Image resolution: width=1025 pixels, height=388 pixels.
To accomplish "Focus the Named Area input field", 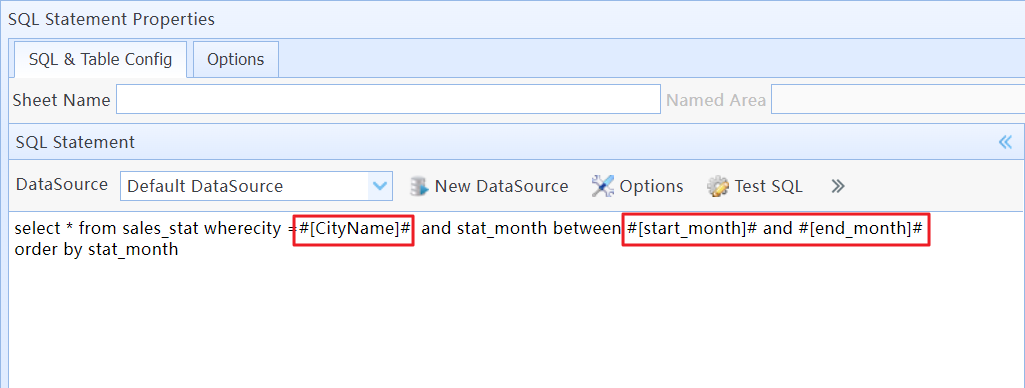I will point(898,100).
